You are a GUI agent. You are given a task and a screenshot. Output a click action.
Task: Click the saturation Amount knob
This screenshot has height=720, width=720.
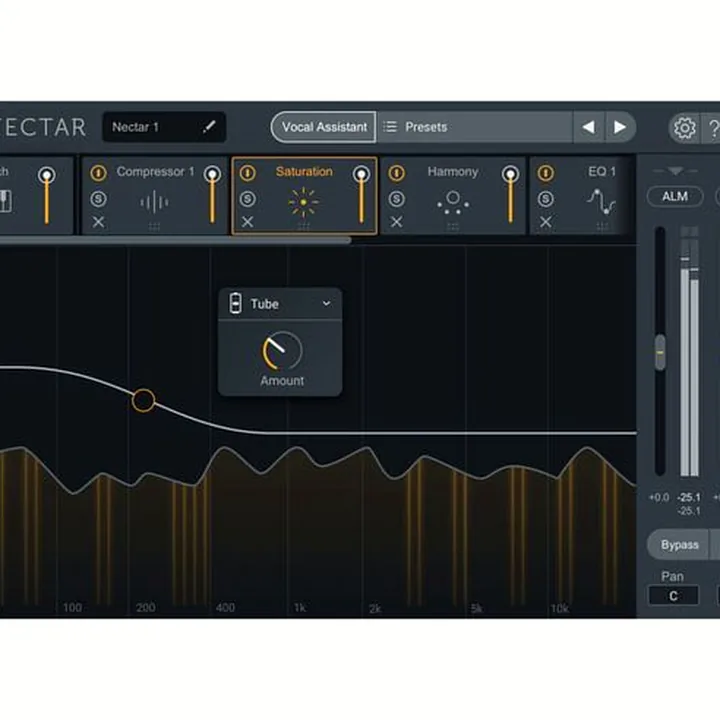coord(282,351)
